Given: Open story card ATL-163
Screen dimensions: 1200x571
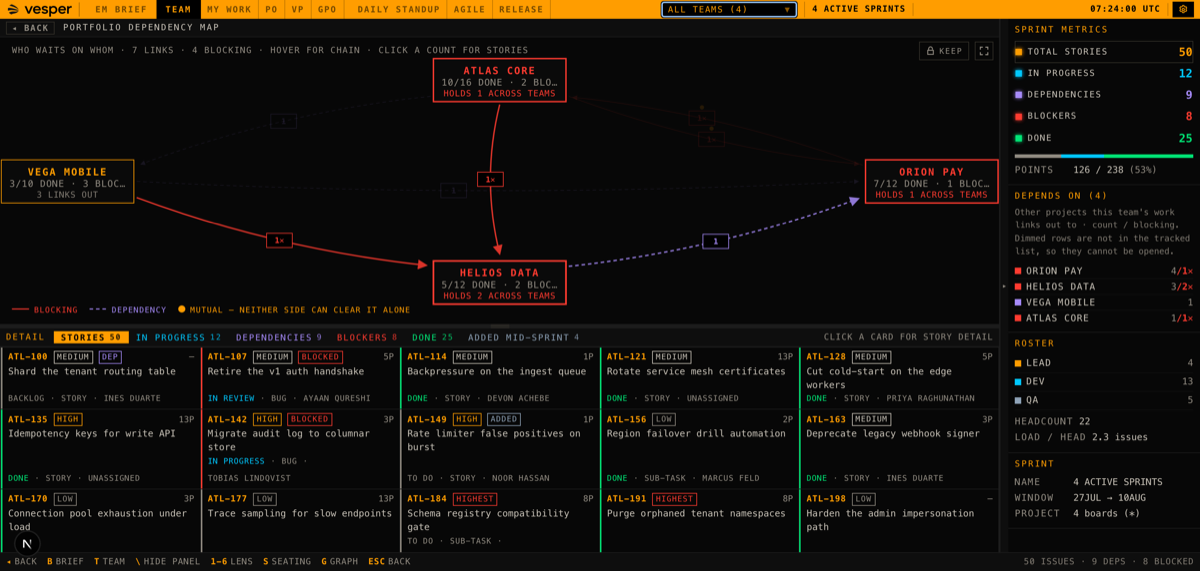Looking at the screenshot, I should [x=900, y=448].
